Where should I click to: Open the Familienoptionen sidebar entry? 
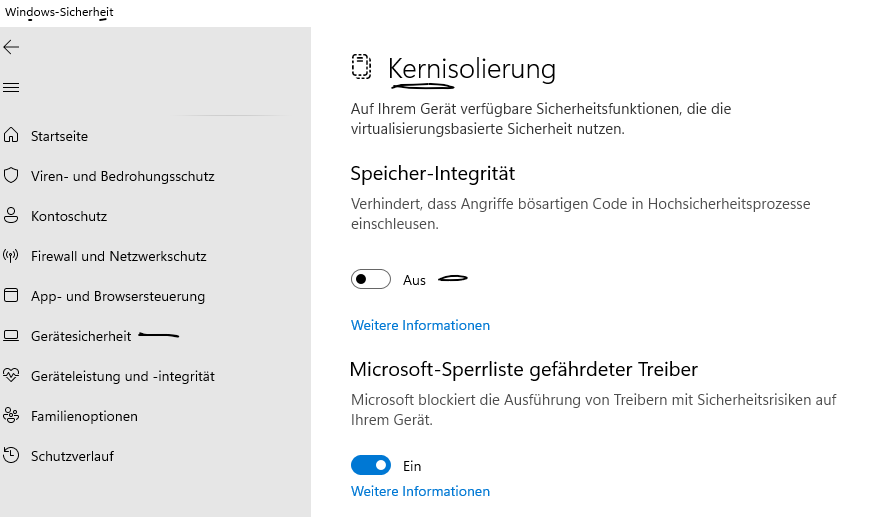tap(84, 416)
